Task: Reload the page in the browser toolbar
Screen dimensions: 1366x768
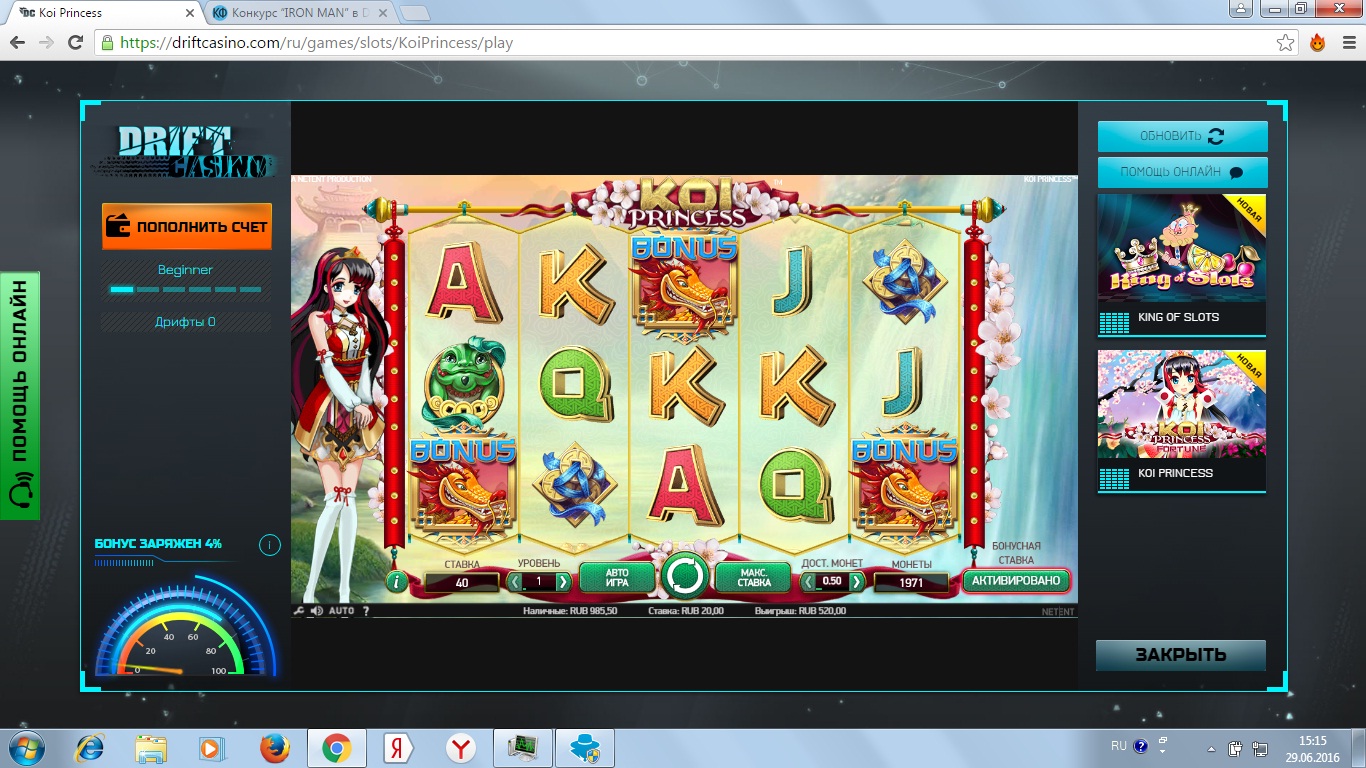Action: [x=75, y=43]
